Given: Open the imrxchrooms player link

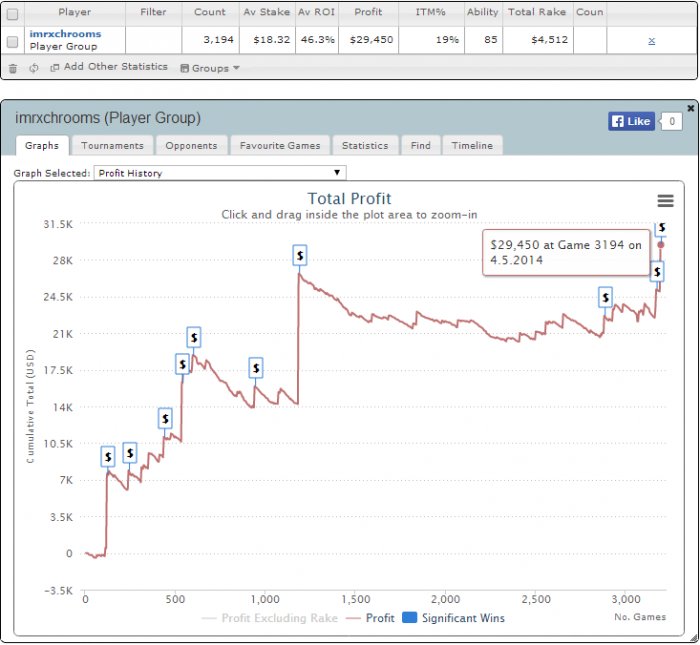Looking at the screenshot, I should coord(65,34).
